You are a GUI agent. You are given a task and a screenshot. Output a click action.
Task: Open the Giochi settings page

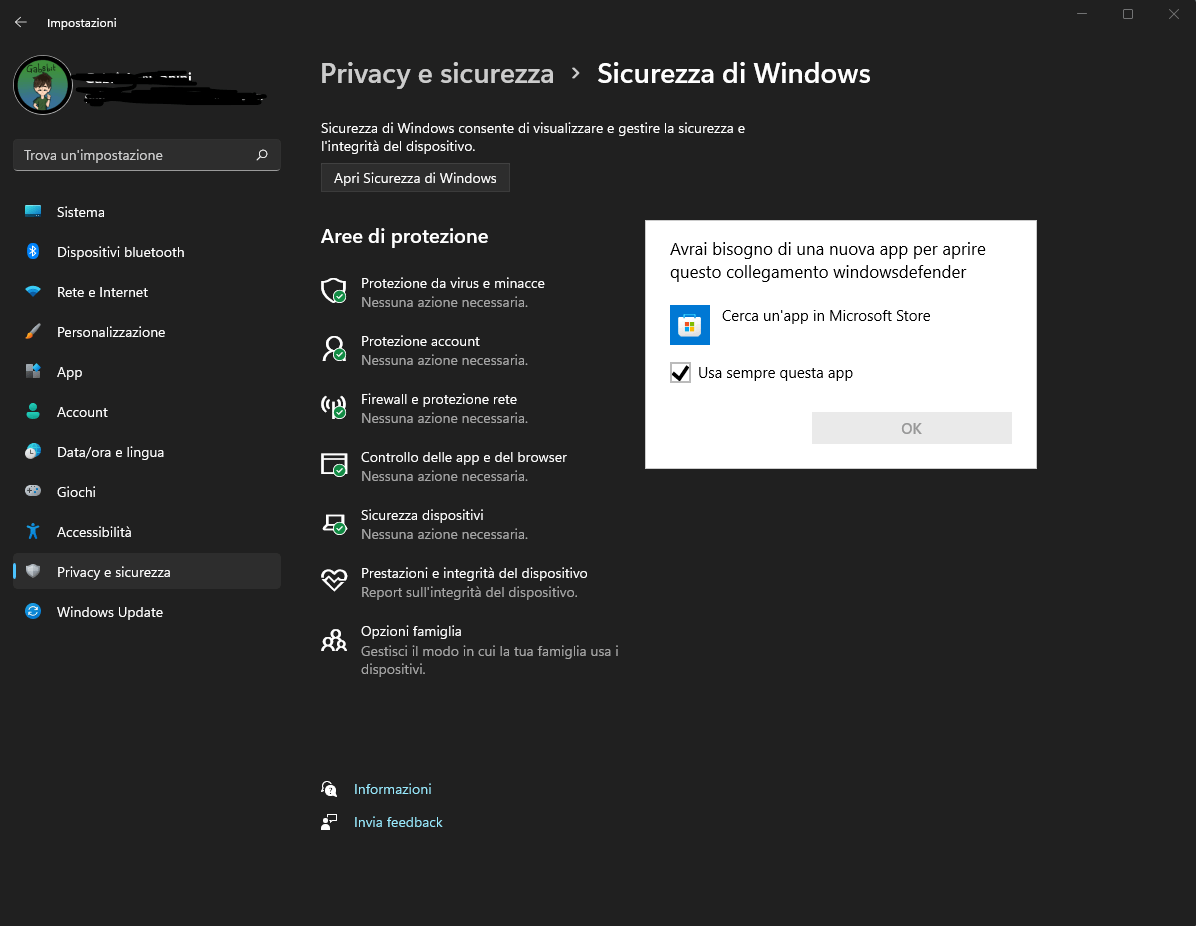tap(146, 492)
